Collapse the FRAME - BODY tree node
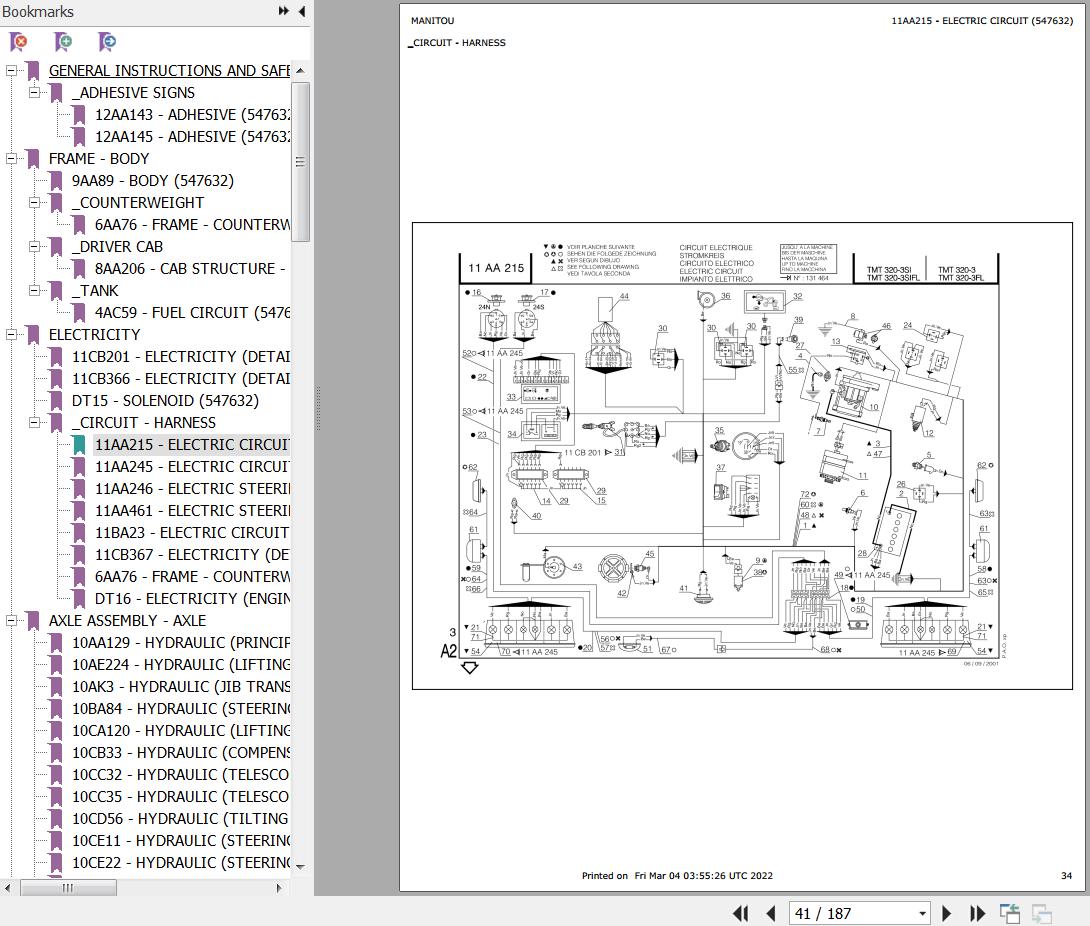1090x926 pixels. (x=12, y=159)
